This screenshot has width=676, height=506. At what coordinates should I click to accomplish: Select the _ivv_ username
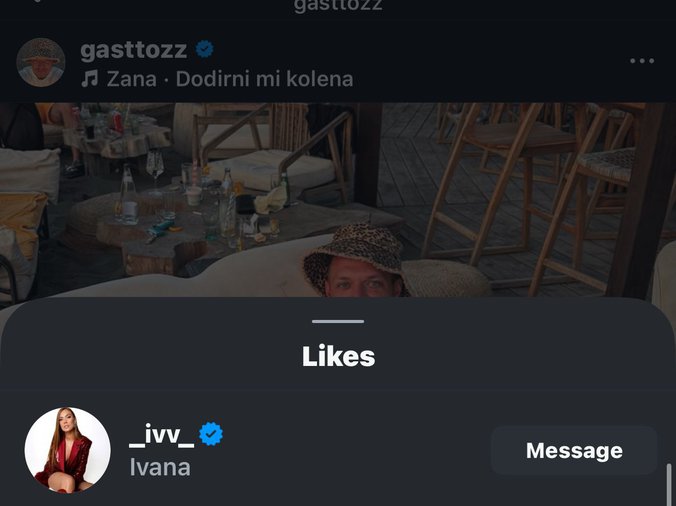161,435
